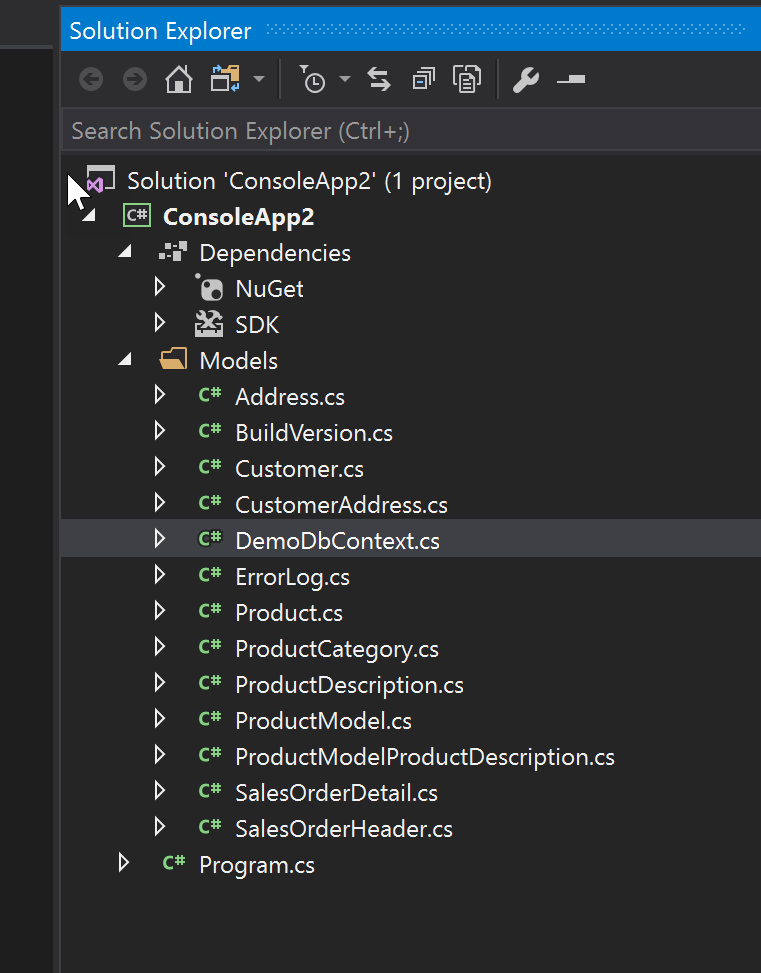Select BuildVersion.cs file
The width and height of the screenshot is (761, 973).
tap(314, 433)
